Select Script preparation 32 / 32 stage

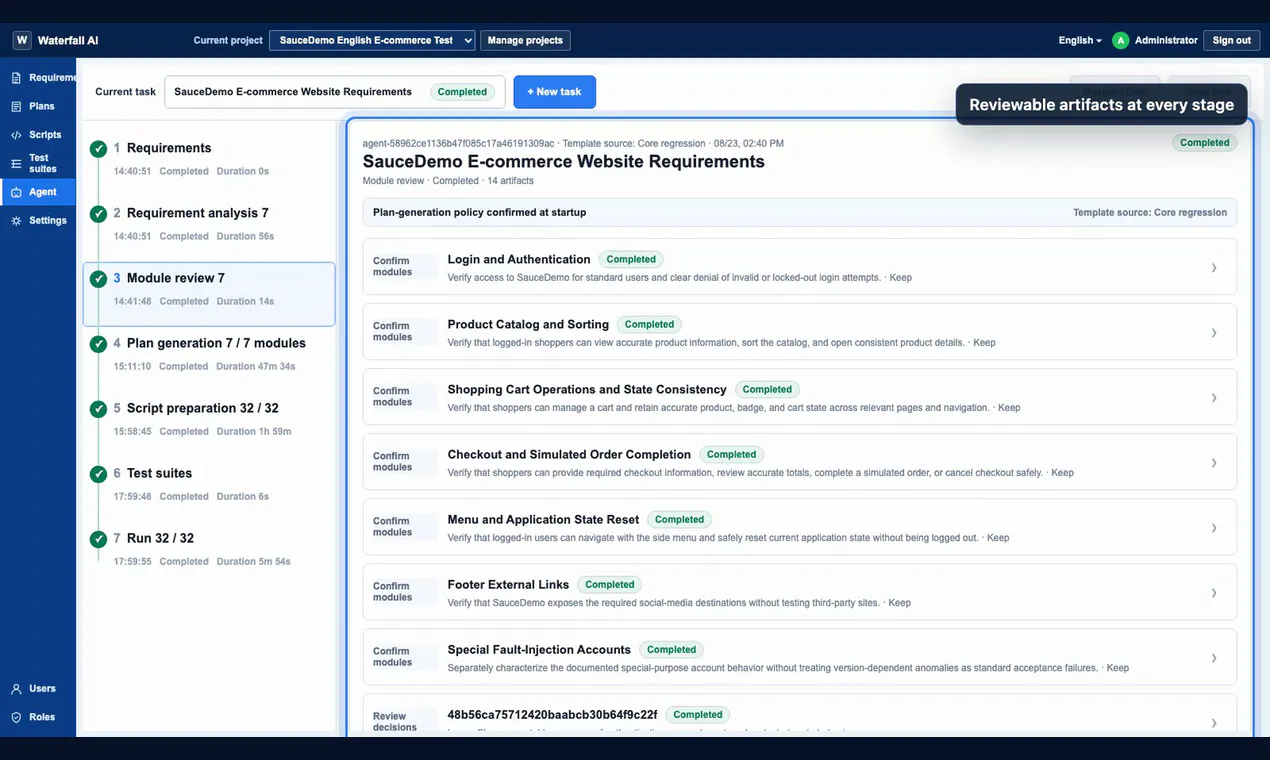pos(209,419)
